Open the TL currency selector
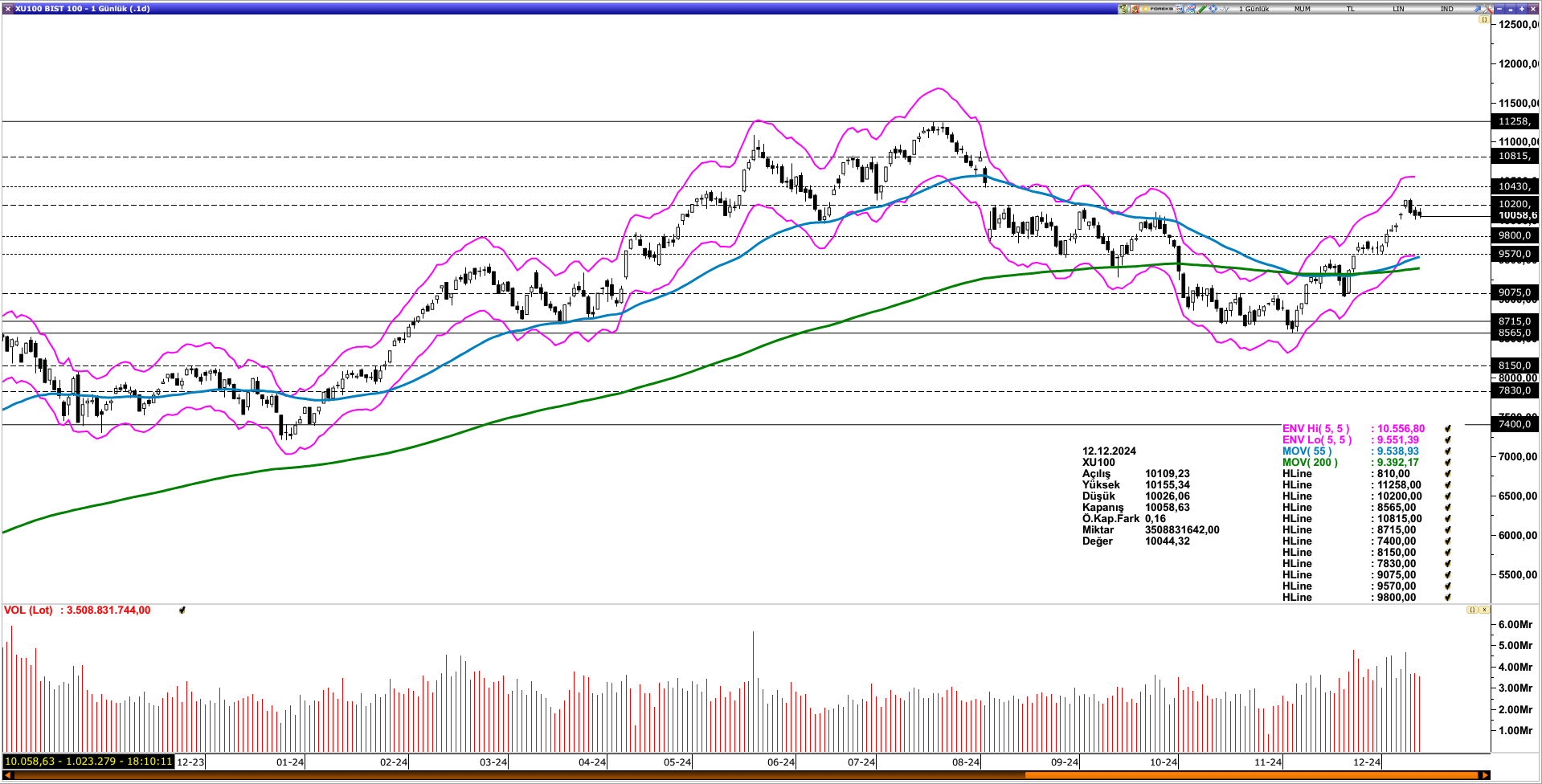Viewport: 1542px width, 784px height. pos(1351,9)
